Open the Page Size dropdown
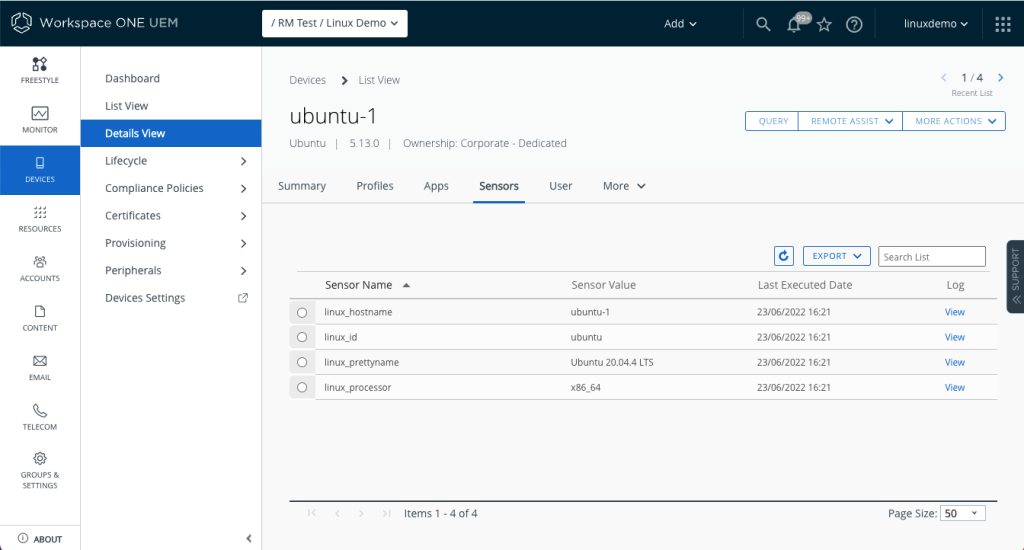The width and height of the screenshot is (1024, 550). click(963, 513)
